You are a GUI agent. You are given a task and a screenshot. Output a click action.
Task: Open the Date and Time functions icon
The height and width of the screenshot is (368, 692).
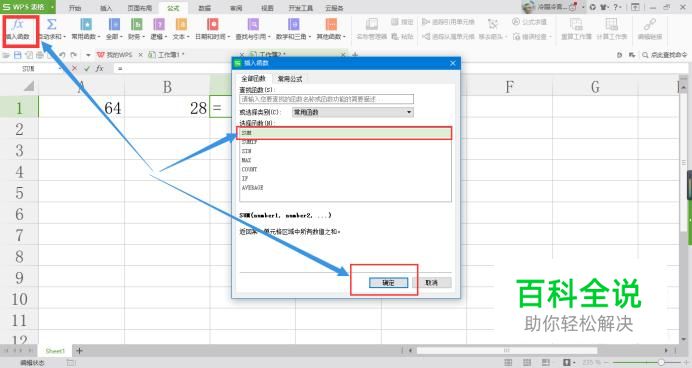tap(213, 24)
